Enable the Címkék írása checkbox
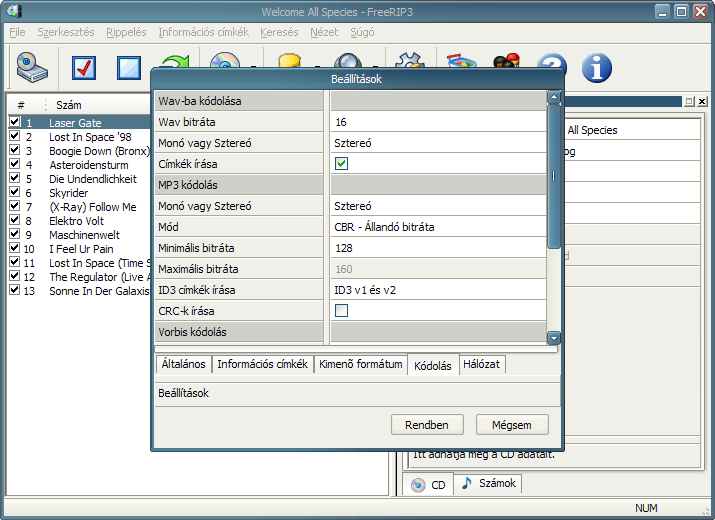 (341, 164)
